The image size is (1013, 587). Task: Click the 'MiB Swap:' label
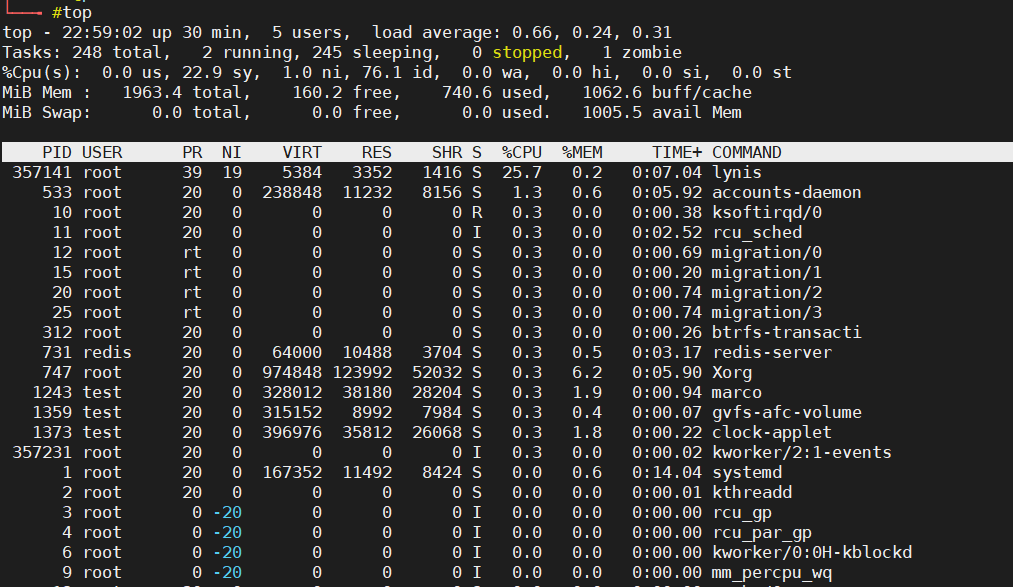tap(47, 112)
